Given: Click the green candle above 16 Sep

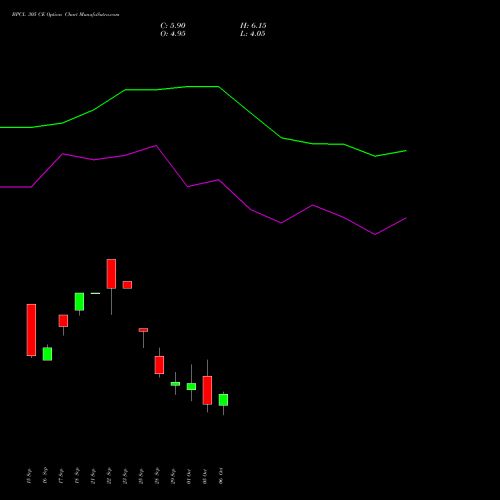Looking at the screenshot, I should pyautogui.click(x=47, y=354).
